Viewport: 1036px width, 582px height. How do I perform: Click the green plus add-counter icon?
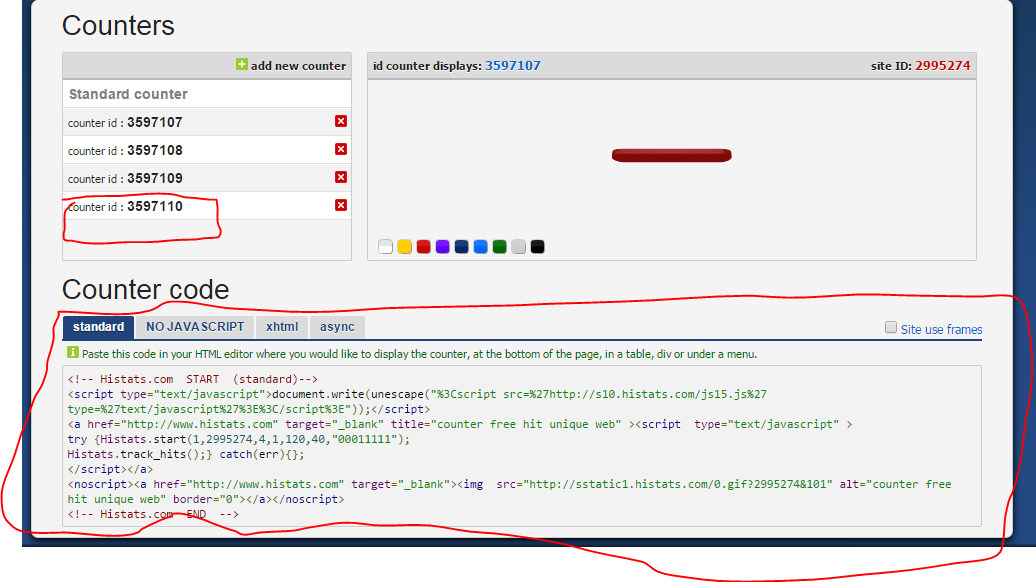click(242, 64)
